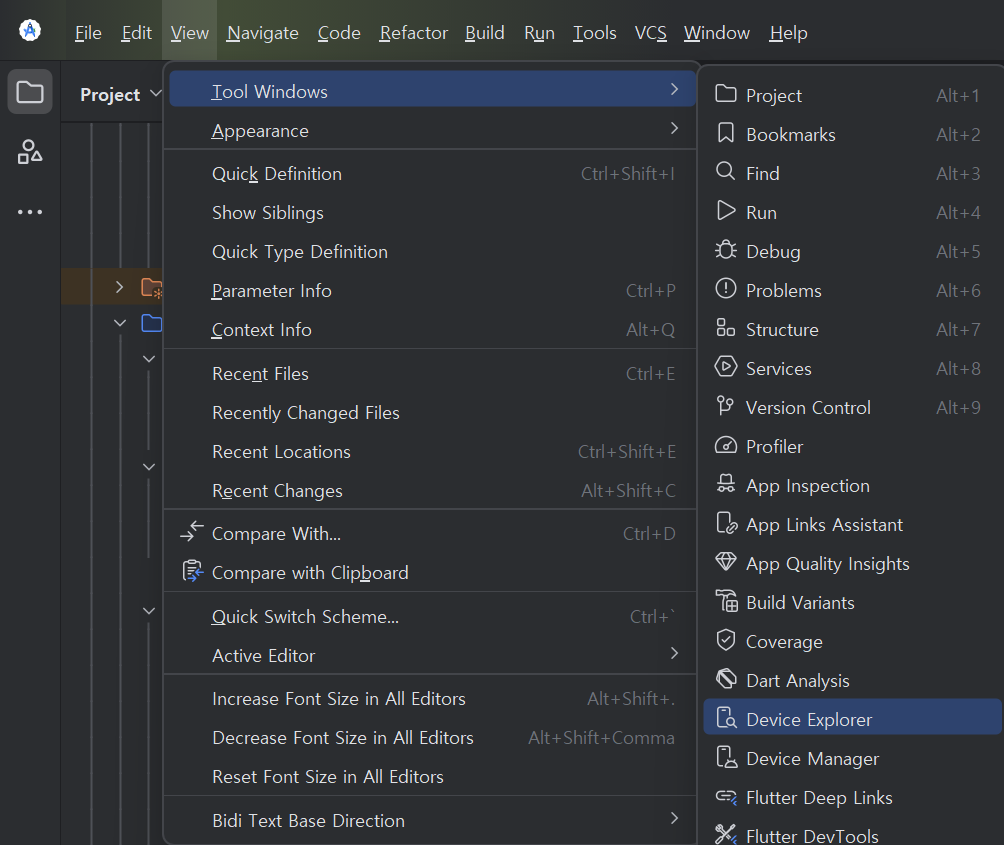Open the Build menu
The image size is (1004, 845).
pyautogui.click(x=485, y=33)
